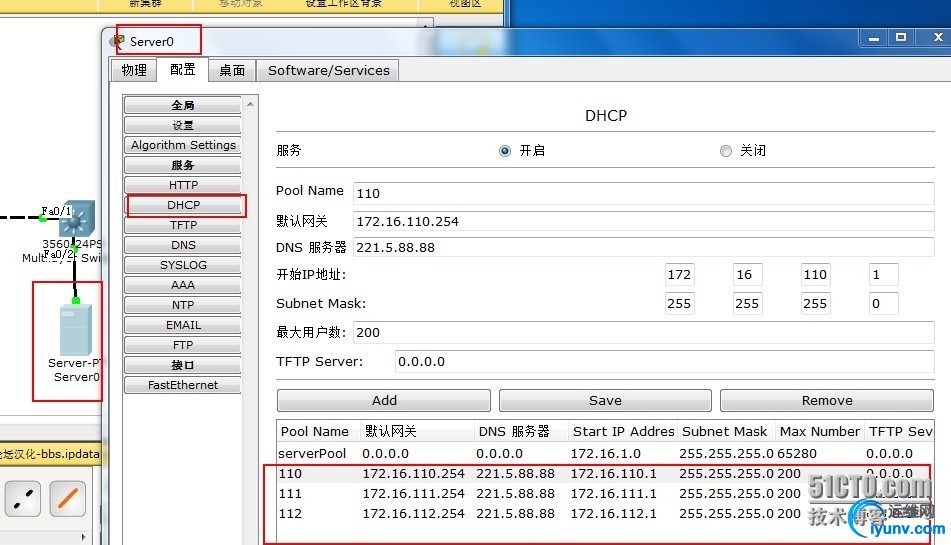The width and height of the screenshot is (951, 545).
Task: Click scroll-up arrow of services sidebar
Action: click(250, 104)
